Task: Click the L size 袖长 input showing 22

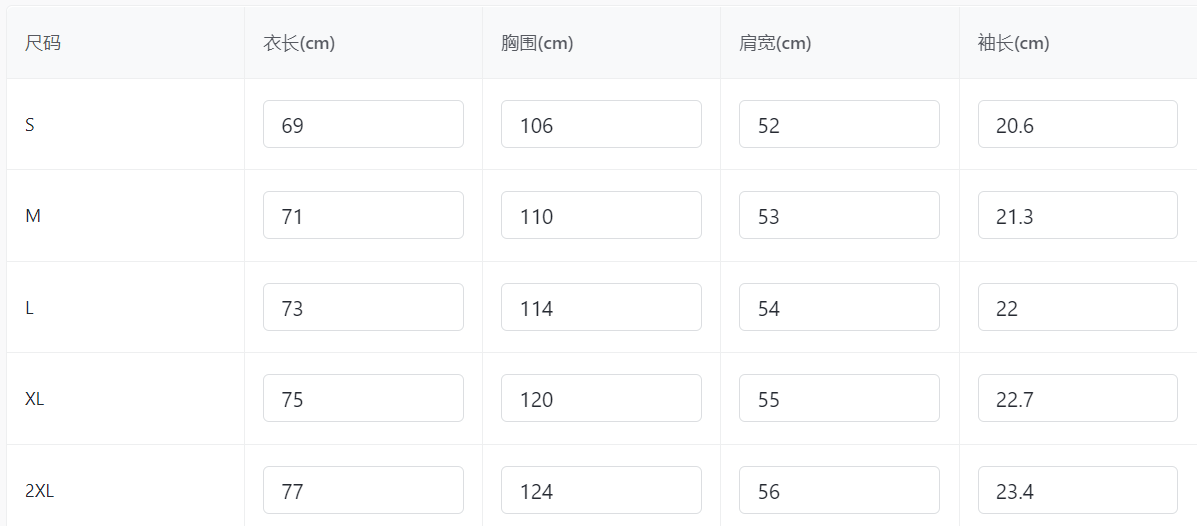Action: point(1077,307)
